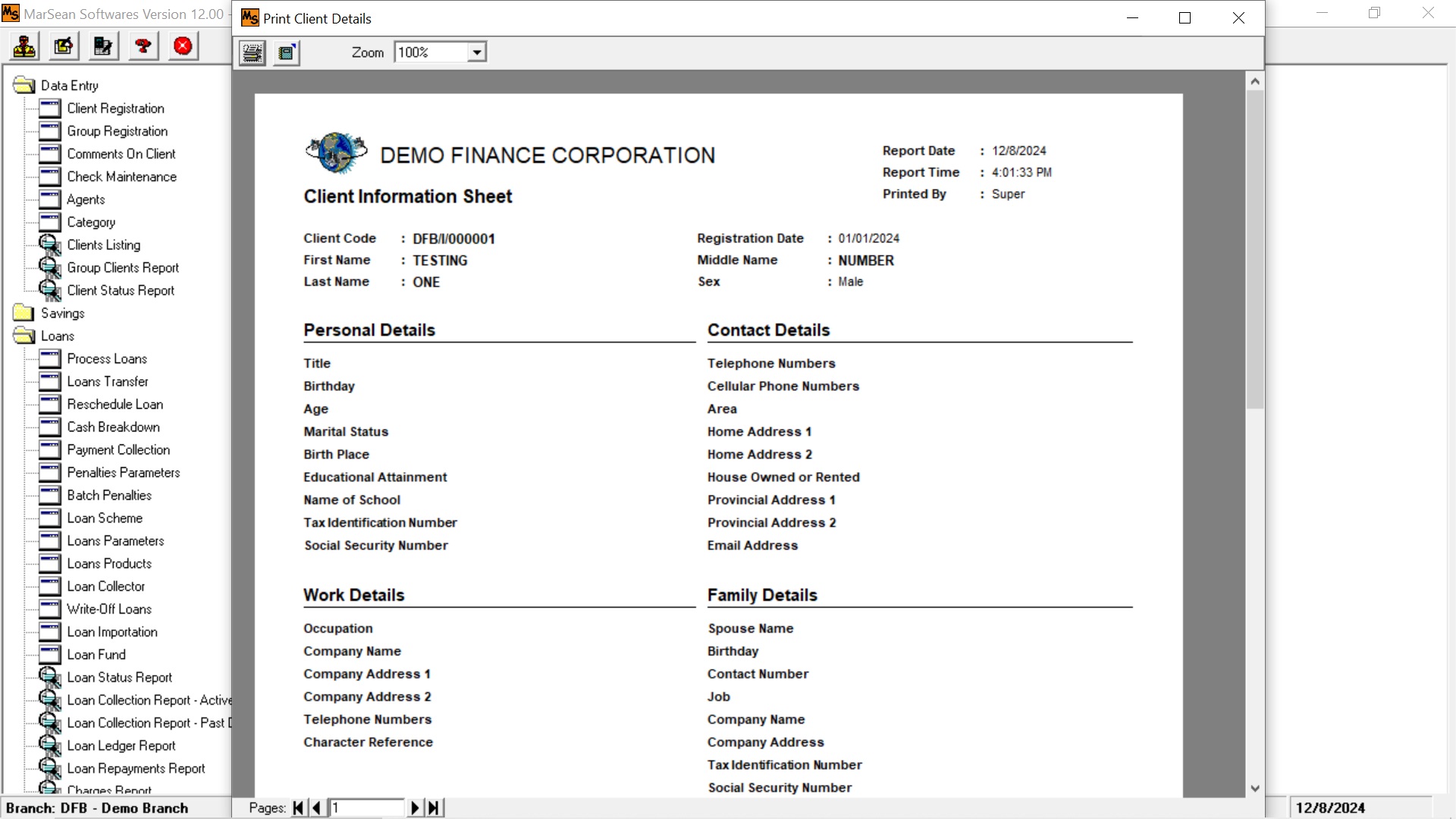Go to the last page of the report

coord(433,808)
